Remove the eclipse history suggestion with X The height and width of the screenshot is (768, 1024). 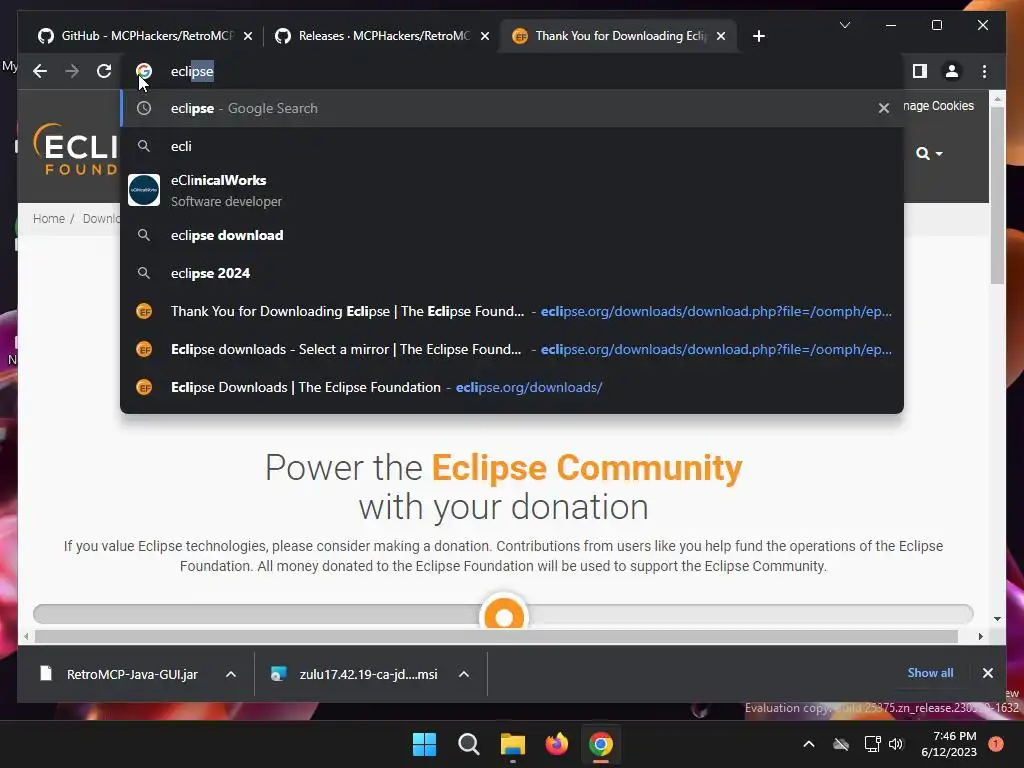(x=884, y=108)
